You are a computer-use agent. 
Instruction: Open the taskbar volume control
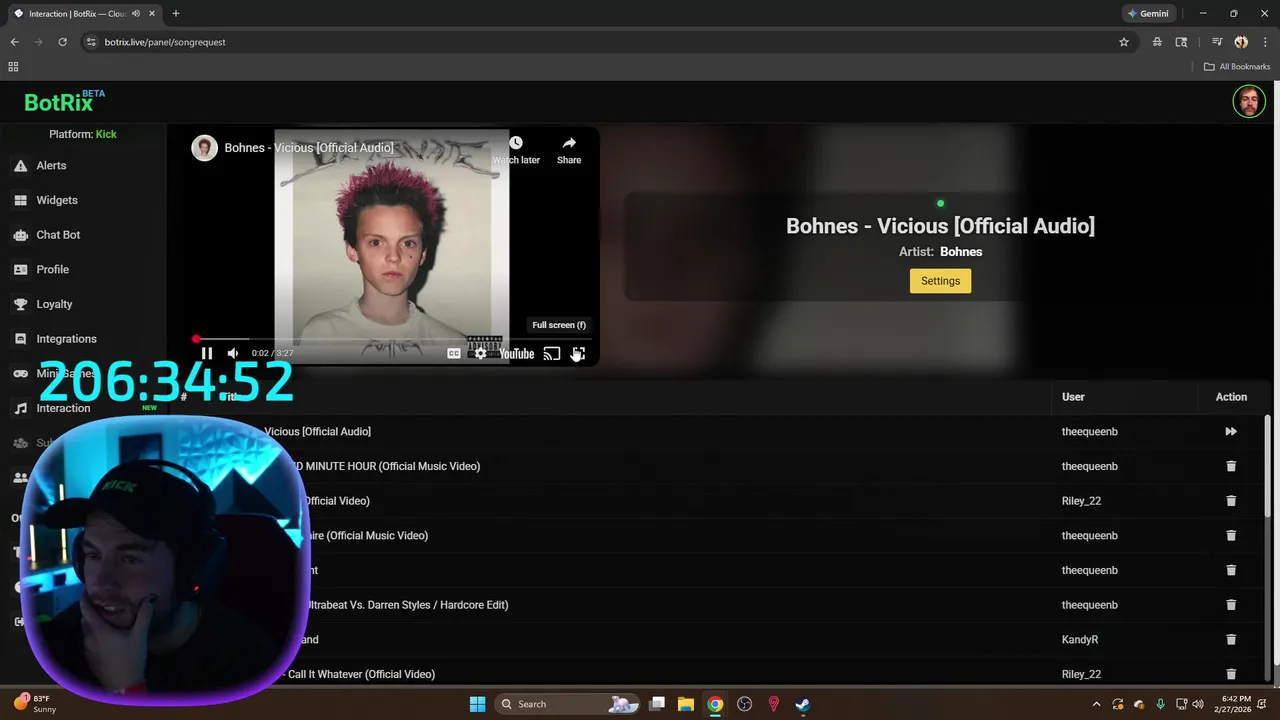1198,704
